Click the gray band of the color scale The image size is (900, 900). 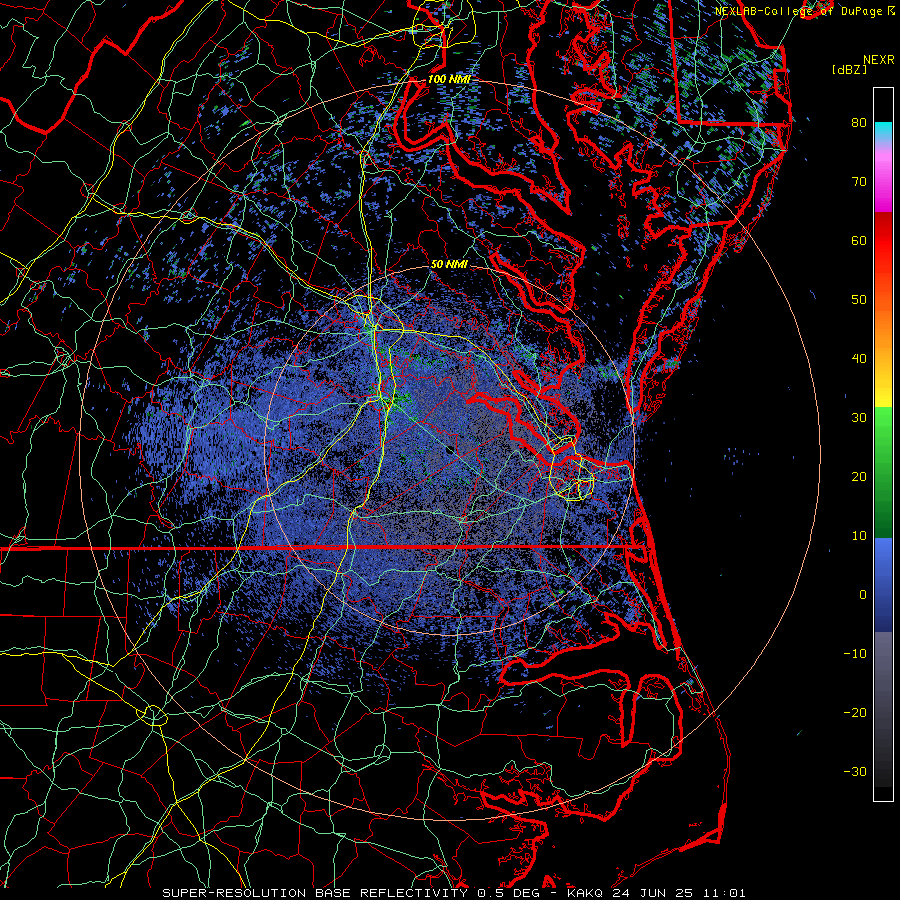coord(883,709)
